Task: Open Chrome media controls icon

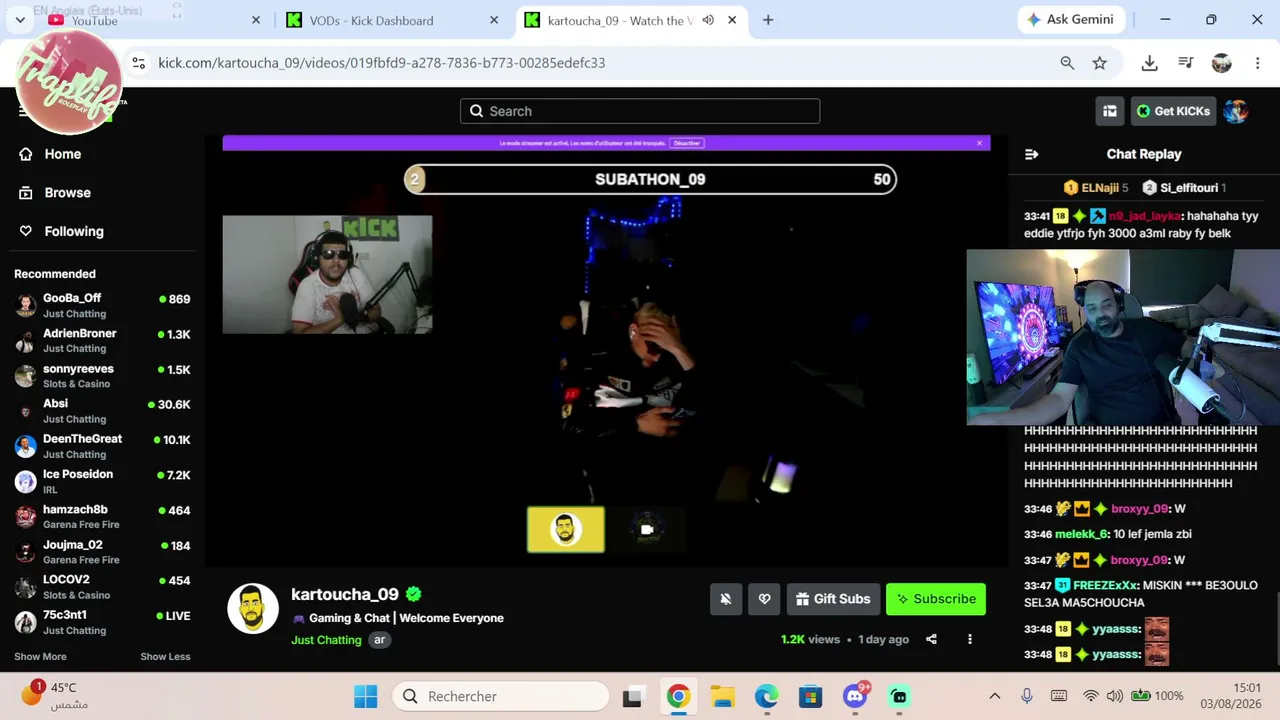Action: pyautogui.click(x=1186, y=63)
